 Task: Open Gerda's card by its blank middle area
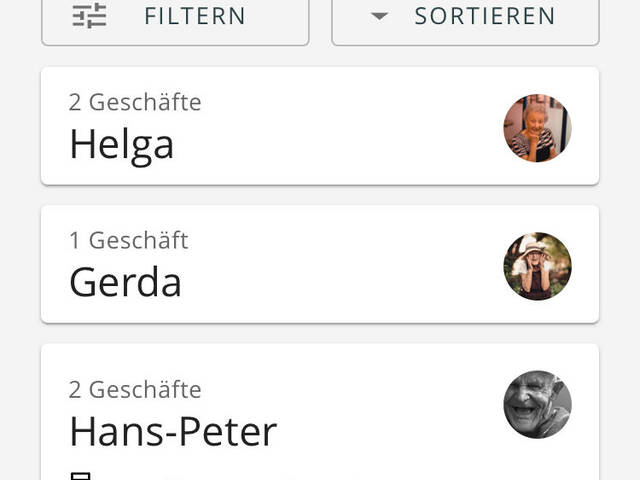click(340, 265)
